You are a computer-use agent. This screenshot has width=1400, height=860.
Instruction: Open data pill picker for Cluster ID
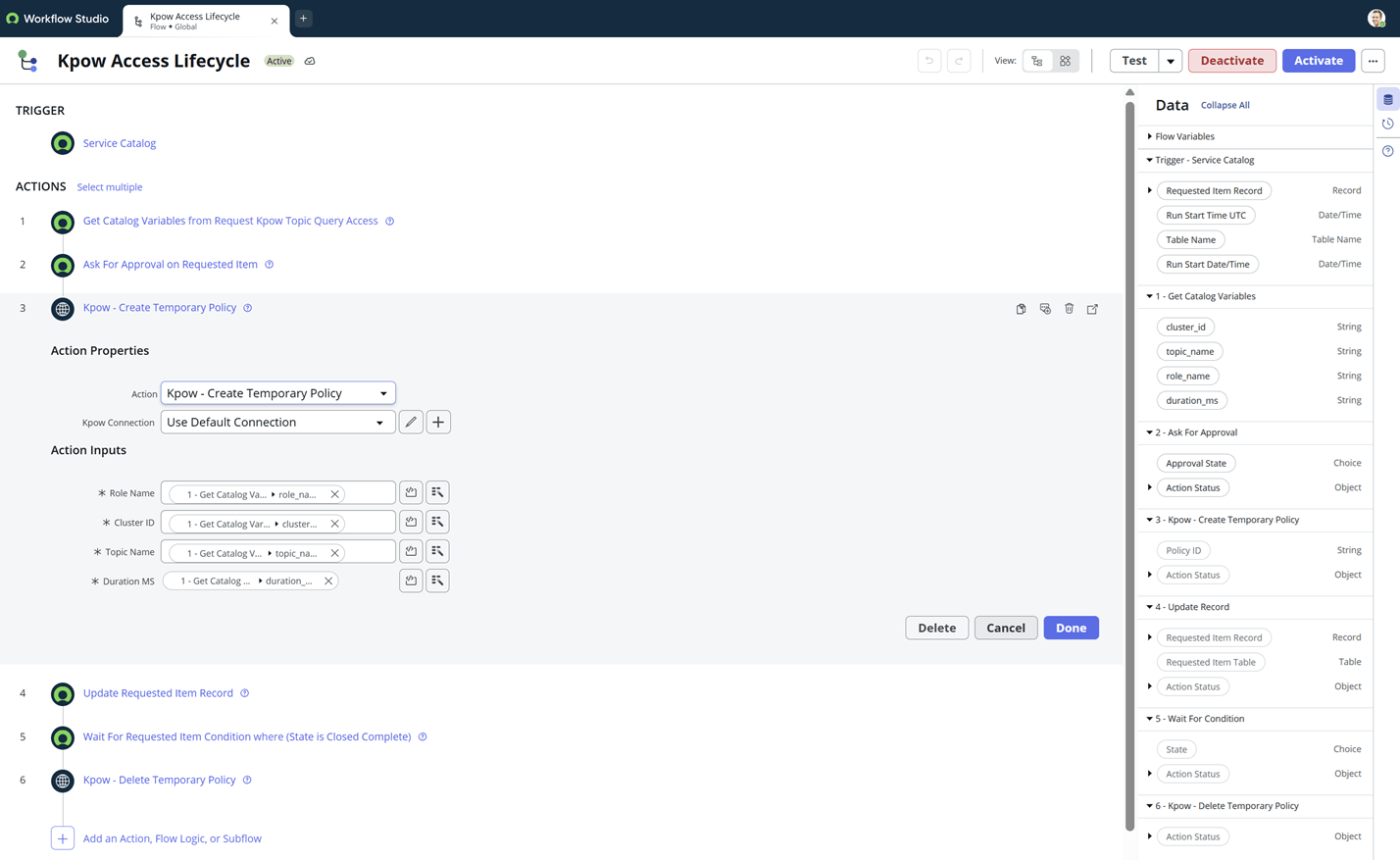(437, 522)
